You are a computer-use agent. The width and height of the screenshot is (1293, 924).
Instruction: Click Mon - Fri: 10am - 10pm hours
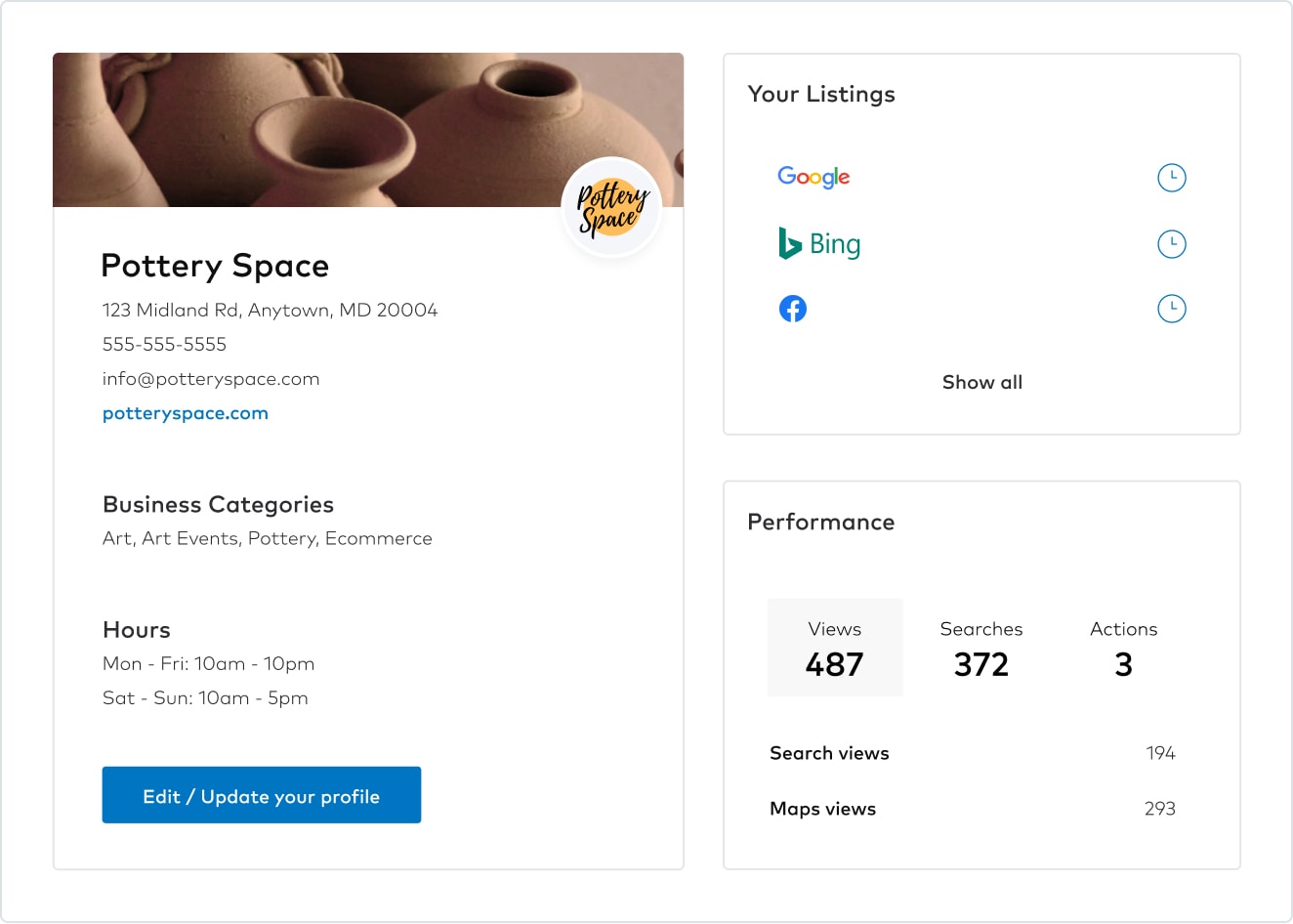209,664
